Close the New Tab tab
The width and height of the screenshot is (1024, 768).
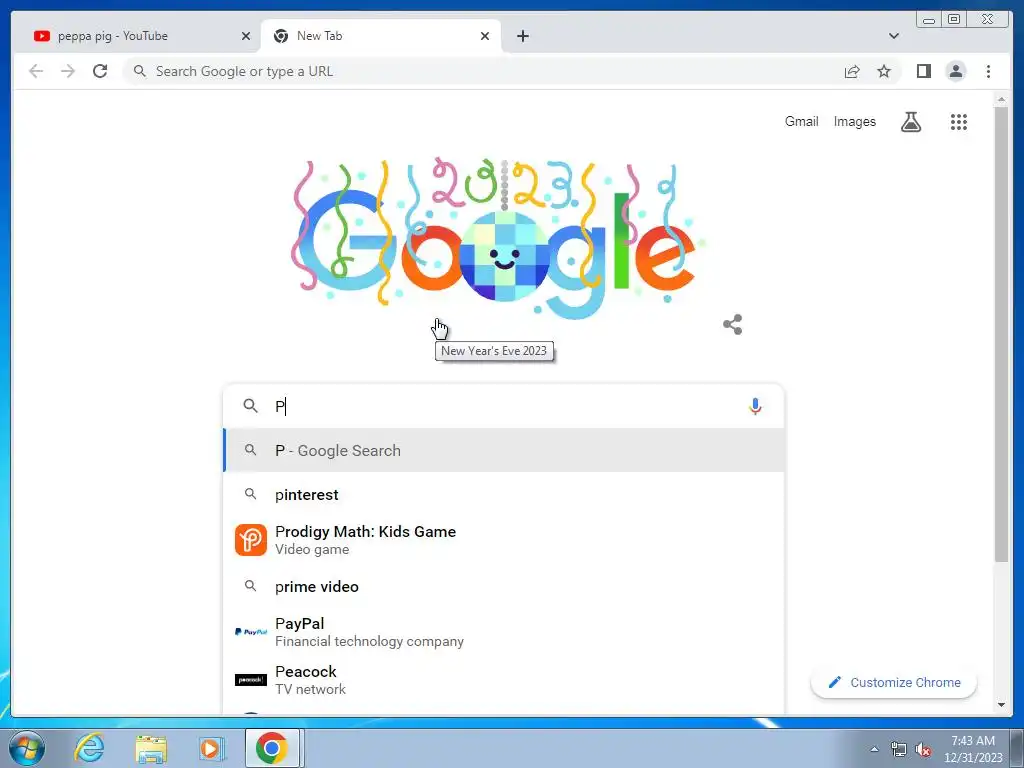485,36
